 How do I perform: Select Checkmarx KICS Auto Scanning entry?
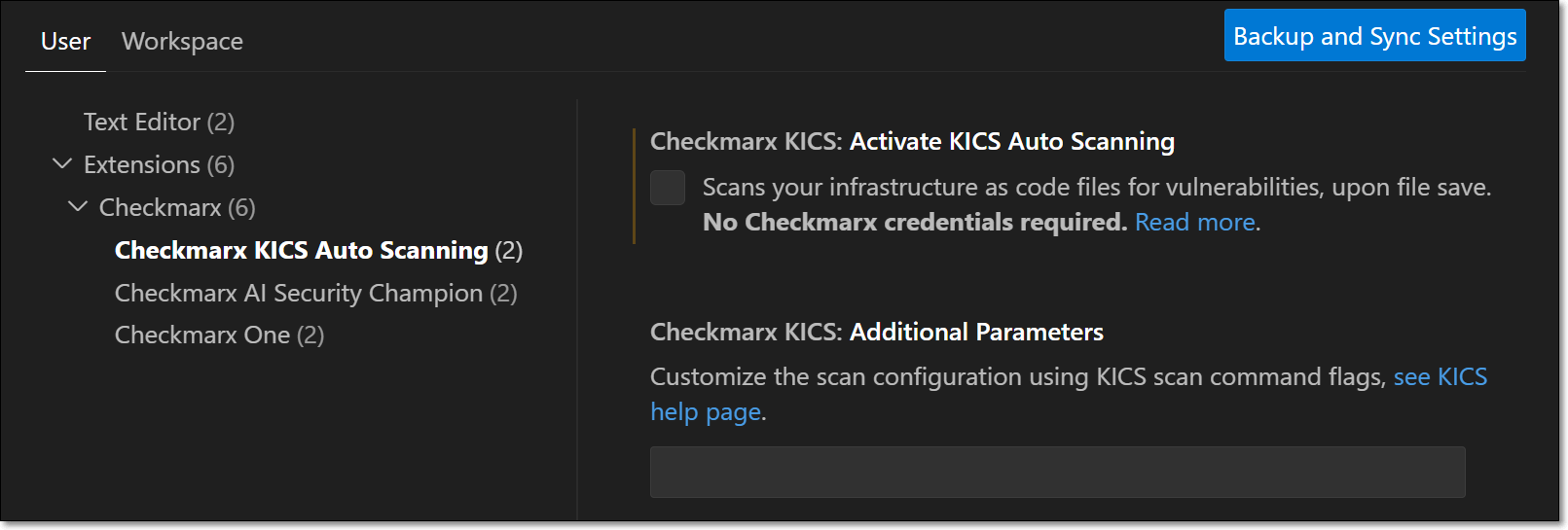click(317, 251)
